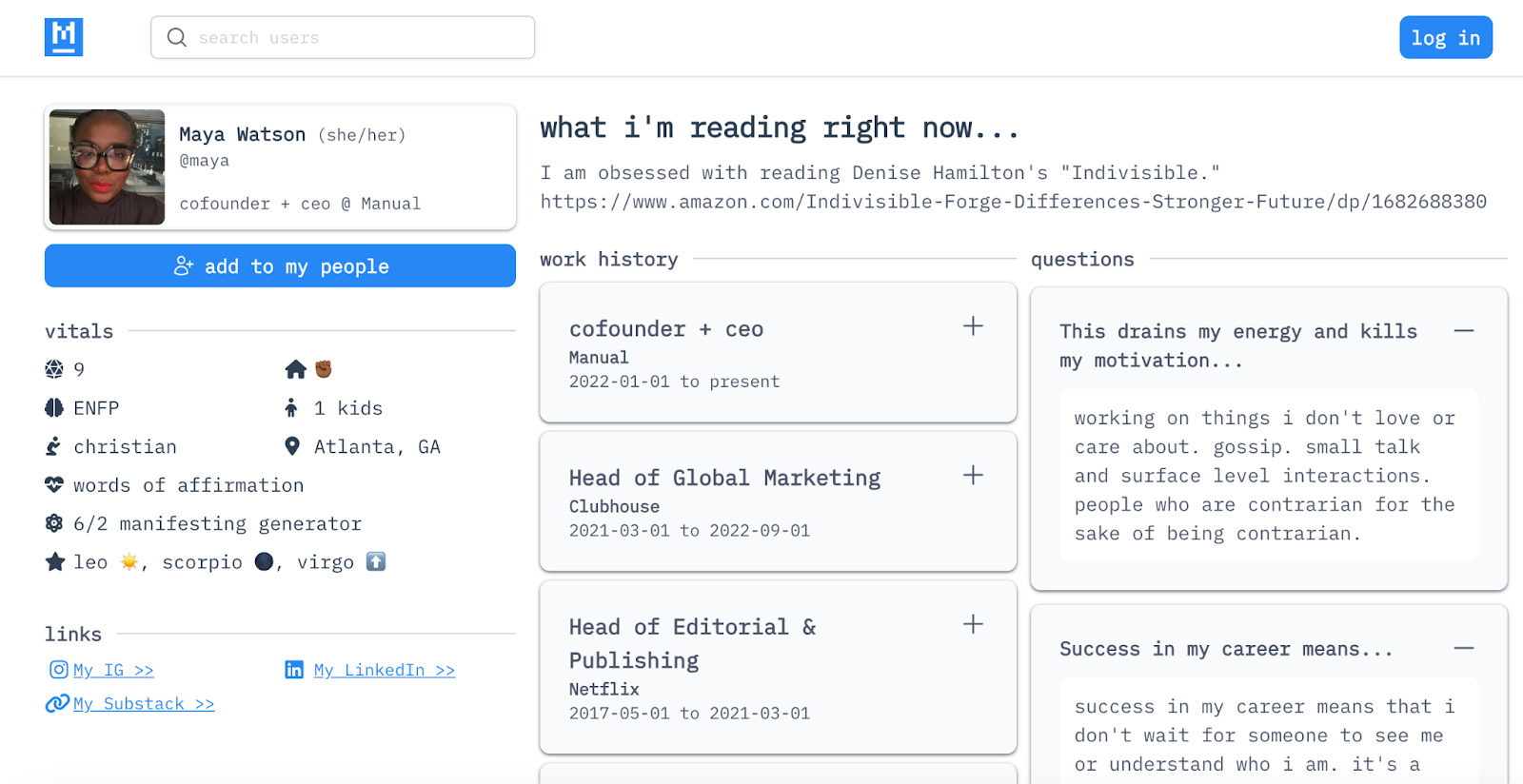The width and height of the screenshot is (1523, 784).
Task: Collapse the 'Success in my career means' question
Action: pos(1464,649)
